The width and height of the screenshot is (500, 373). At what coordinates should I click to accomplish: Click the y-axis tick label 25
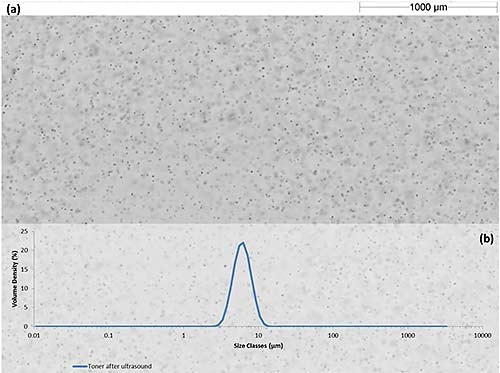point(24,231)
